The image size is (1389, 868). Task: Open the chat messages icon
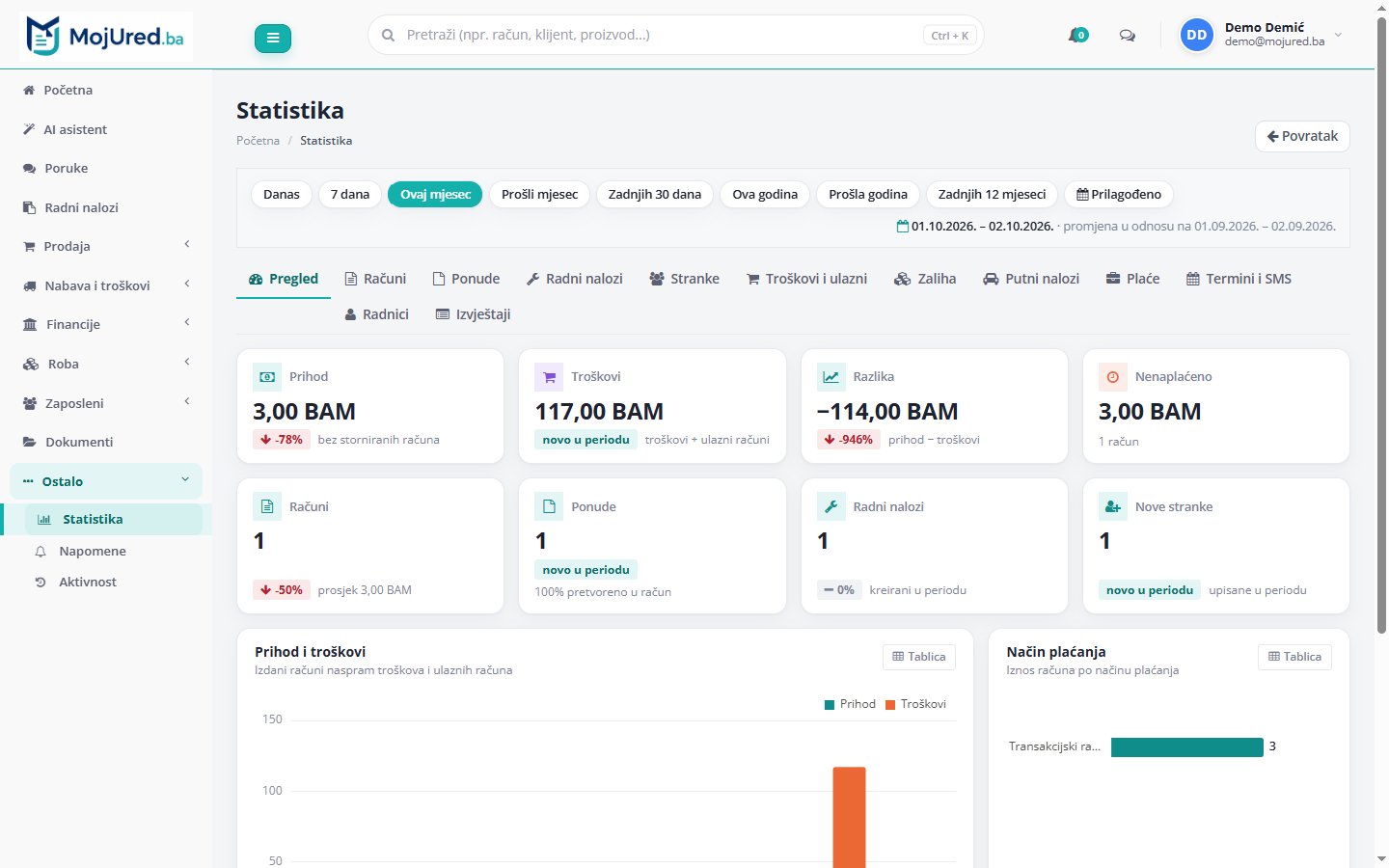(1127, 36)
